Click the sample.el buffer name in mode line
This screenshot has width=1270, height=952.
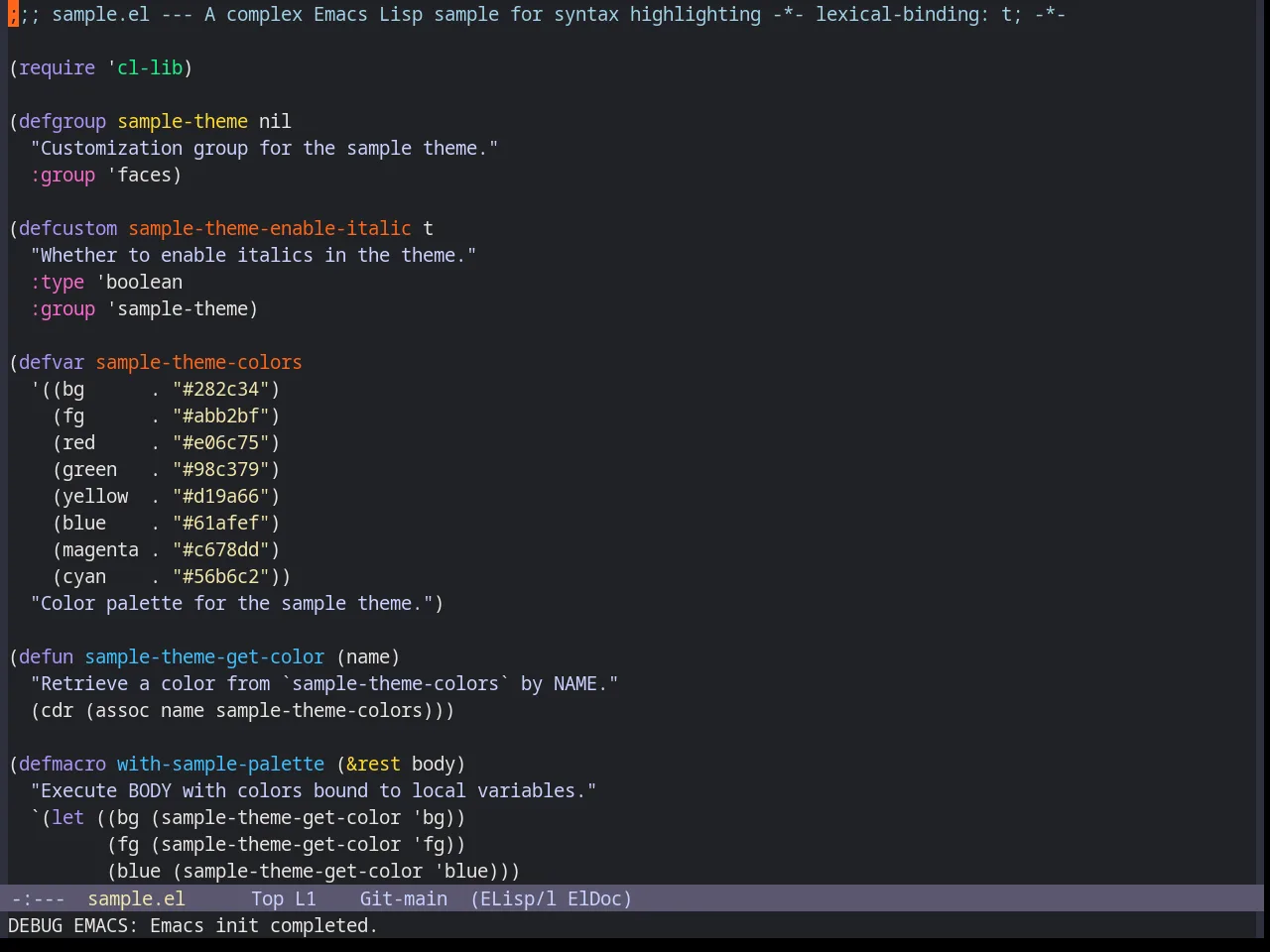point(136,898)
